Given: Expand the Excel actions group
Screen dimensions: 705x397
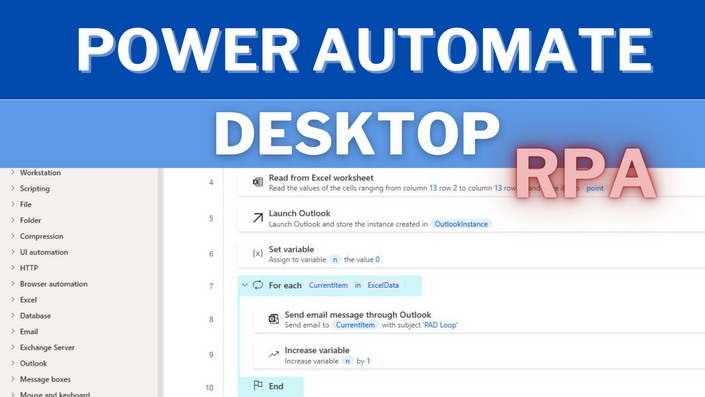Looking at the screenshot, I should tap(13, 300).
